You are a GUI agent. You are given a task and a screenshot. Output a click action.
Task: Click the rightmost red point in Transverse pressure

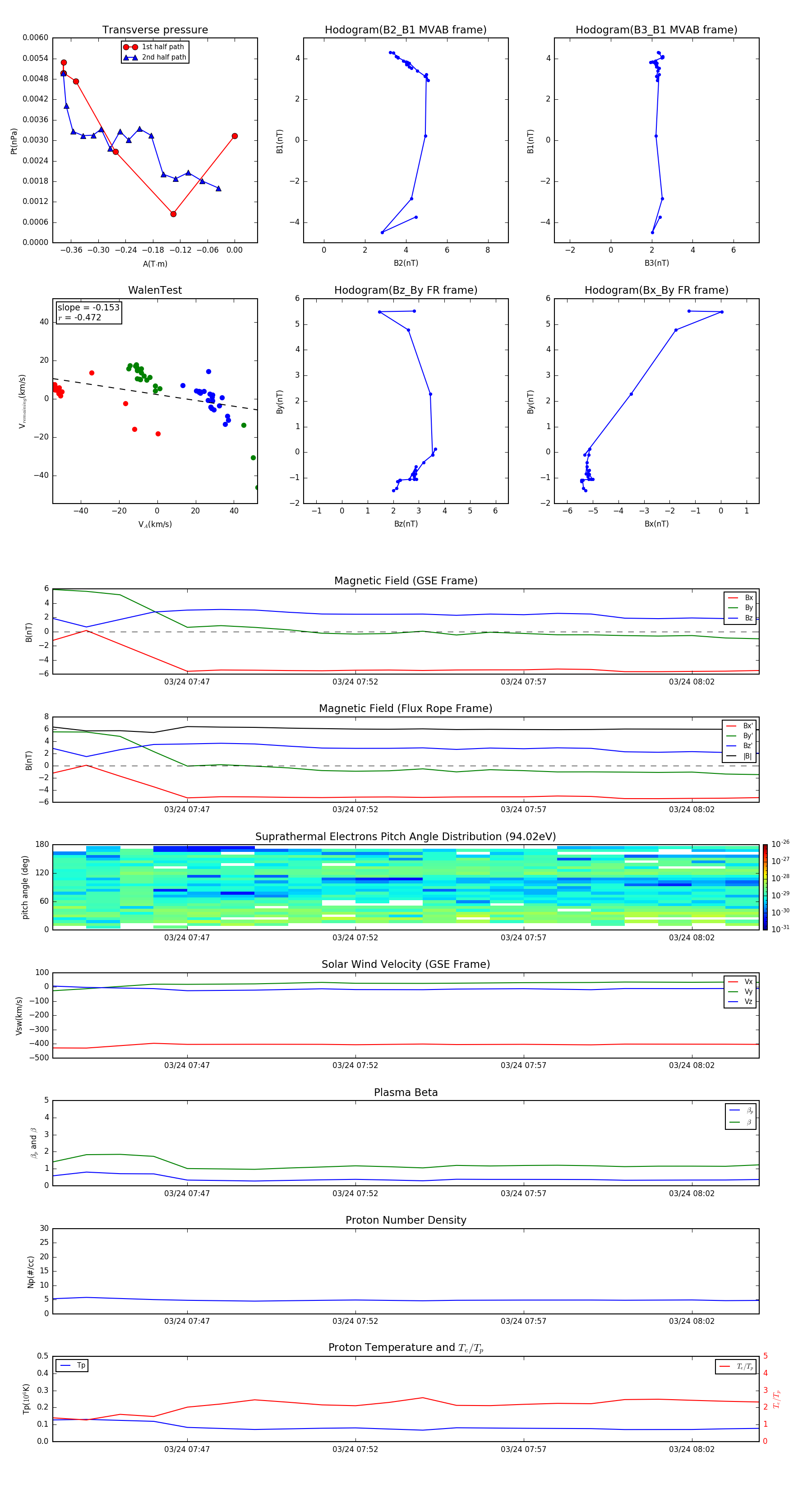coord(235,136)
